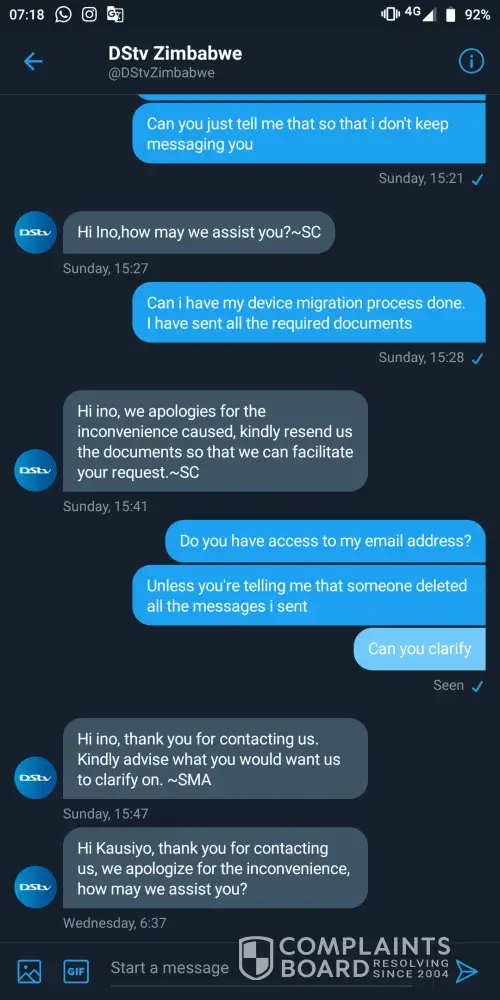Image resolution: width=500 pixels, height=1000 pixels.
Task: Tap WhatsApp notification icon in status bar
Action: 63,14
